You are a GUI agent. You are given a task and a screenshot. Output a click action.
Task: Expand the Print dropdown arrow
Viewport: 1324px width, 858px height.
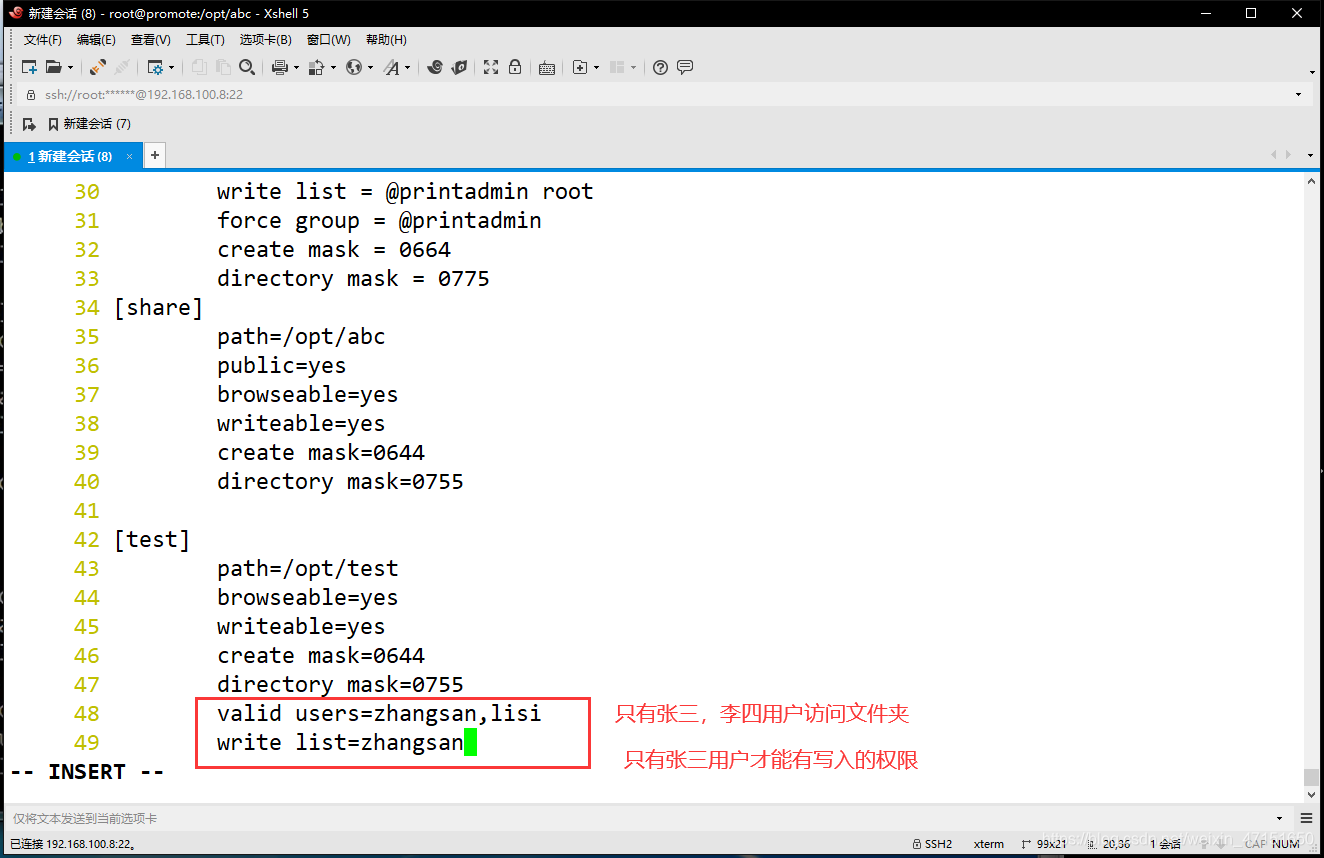[x=297, y=68]
